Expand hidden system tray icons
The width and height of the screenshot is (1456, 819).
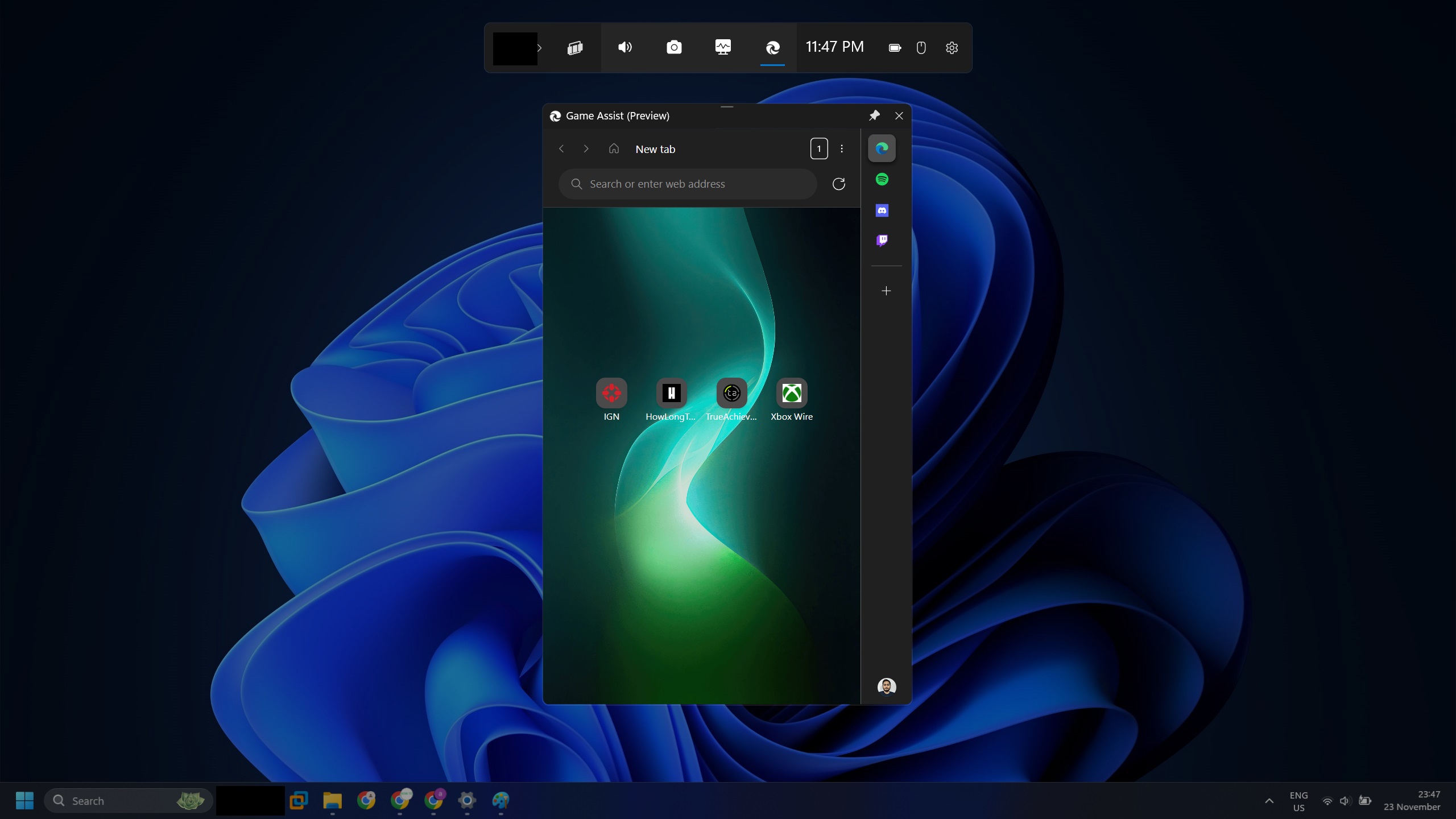pyautogui.click(x=1269, y=800)
